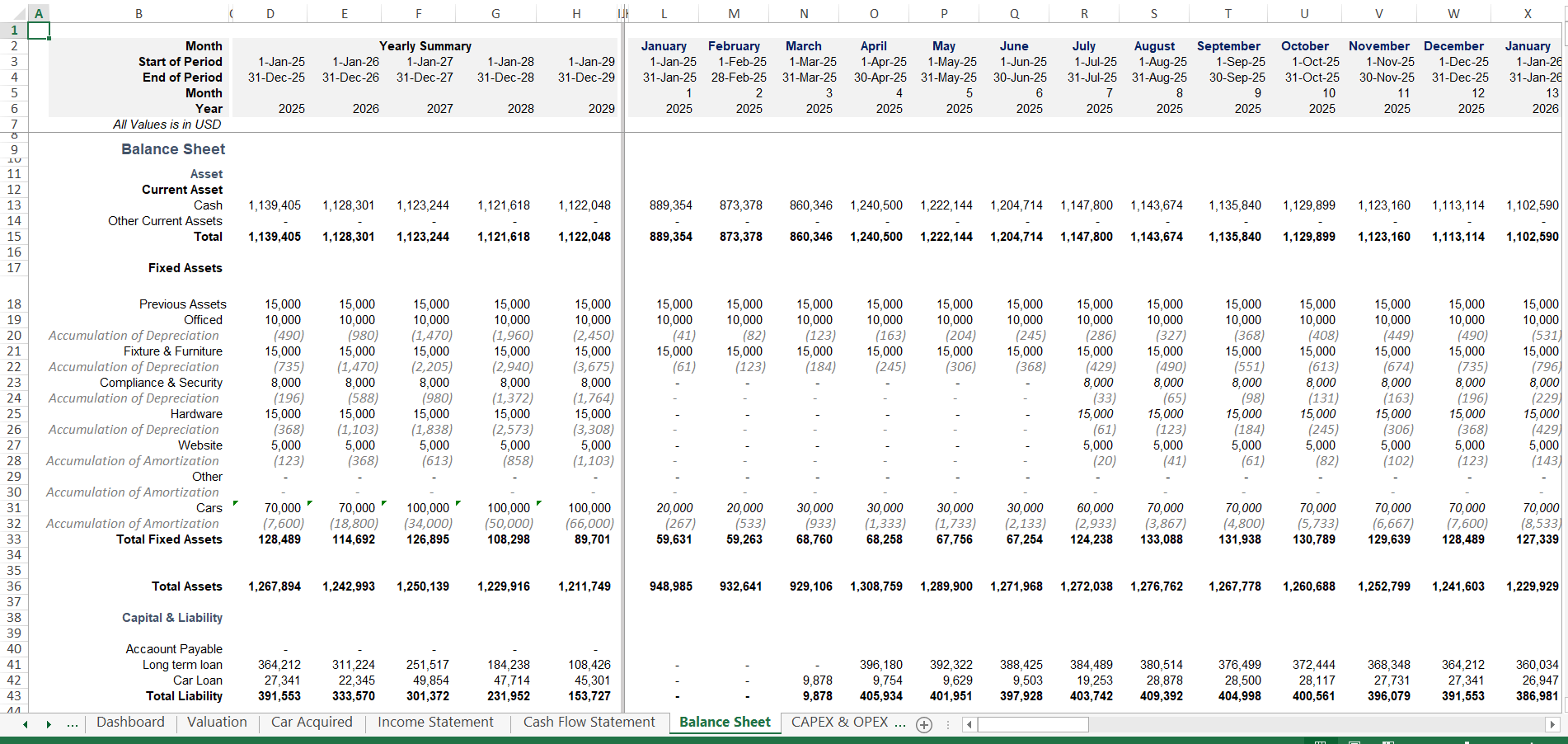Click end date 31-Dec-29 cell

click(x=586, y=78)
